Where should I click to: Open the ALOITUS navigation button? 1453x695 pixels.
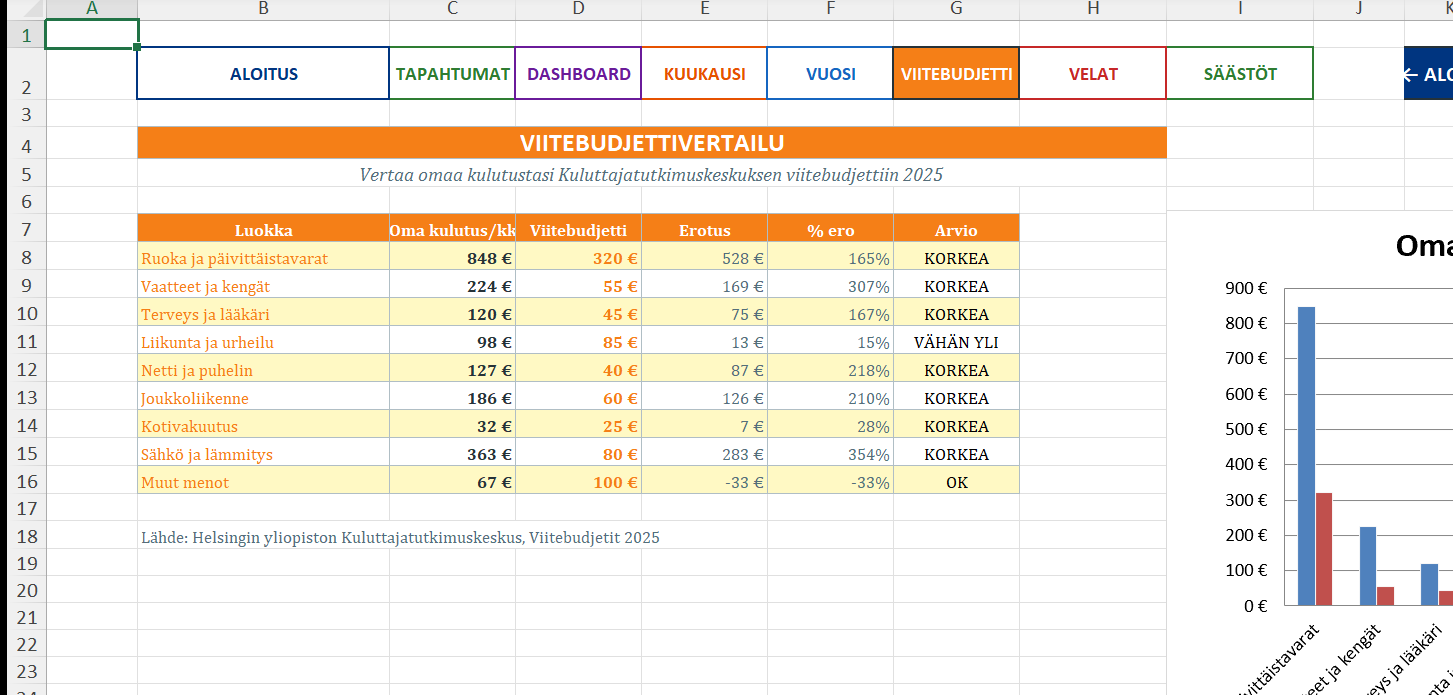point(263,74)
